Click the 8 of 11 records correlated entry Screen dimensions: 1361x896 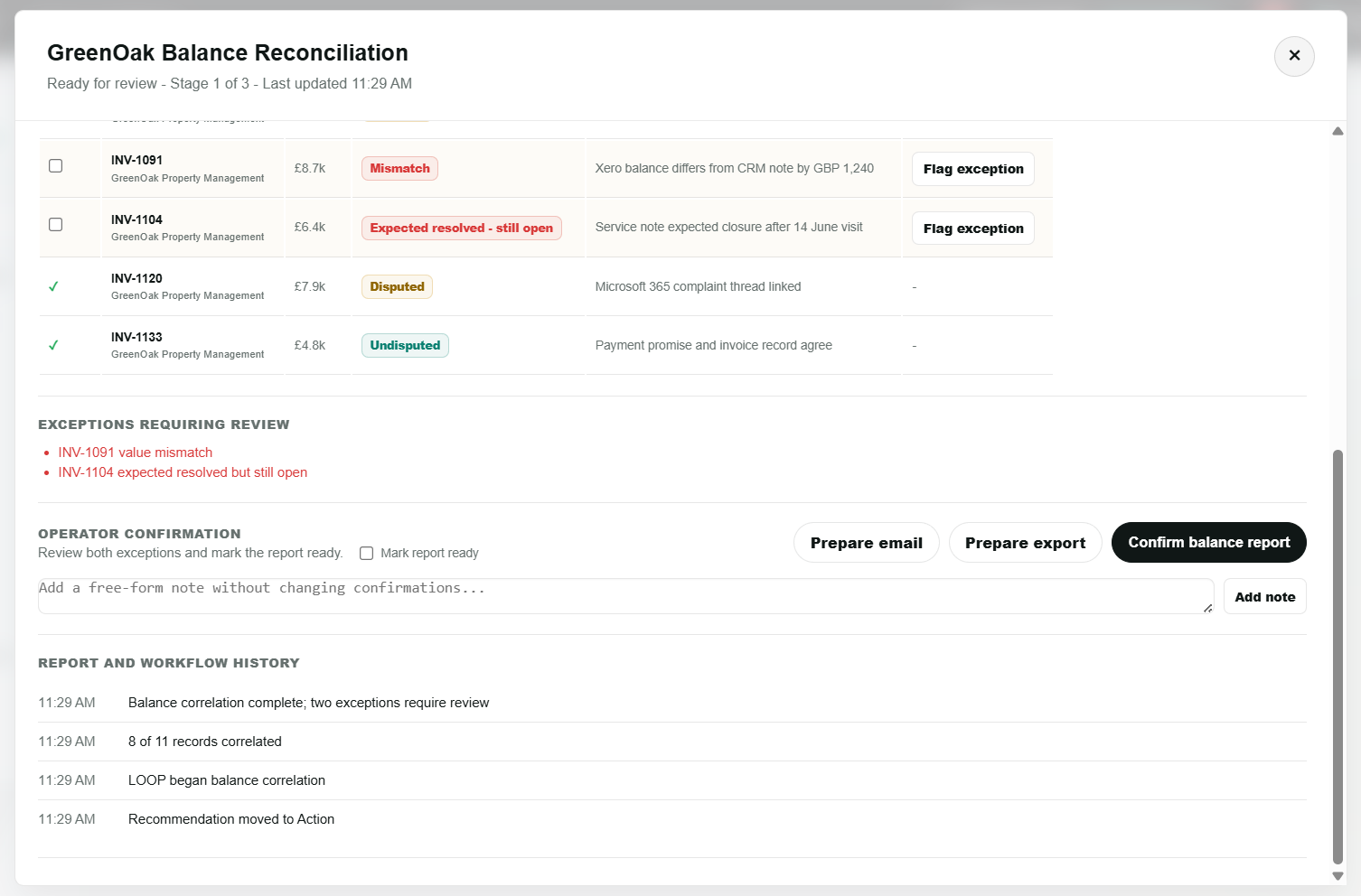click(205, 742)
